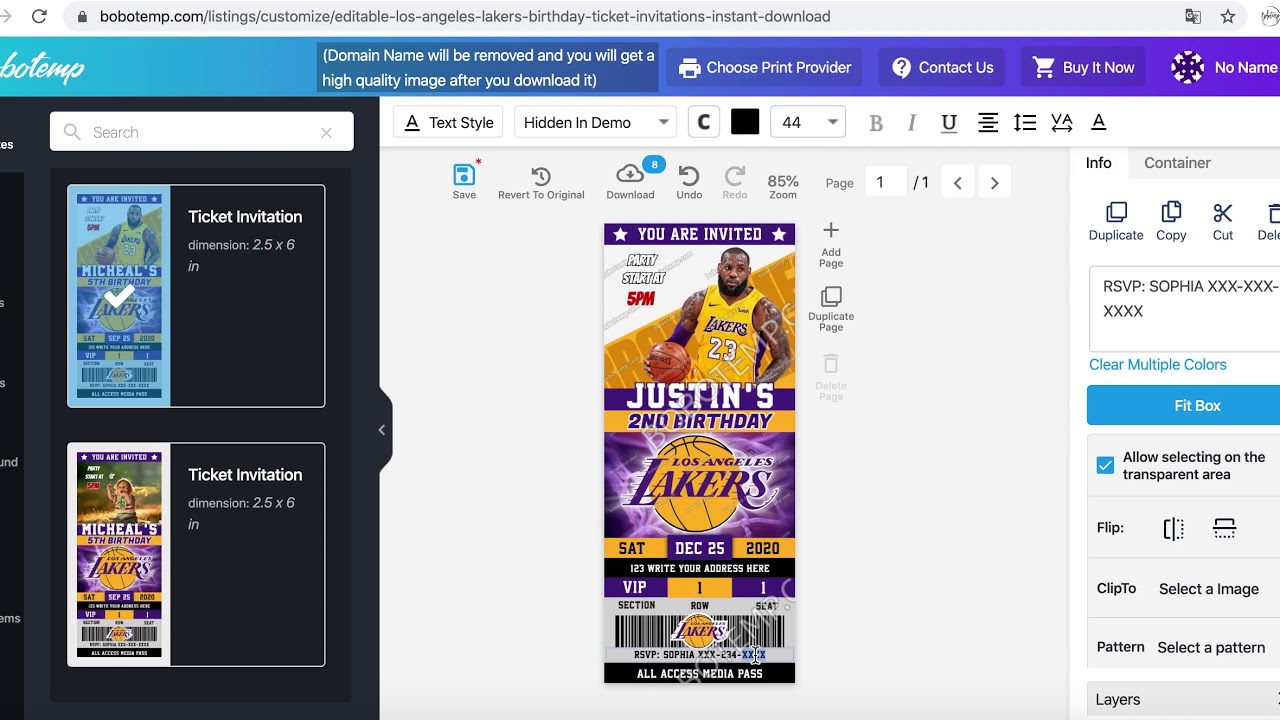Click Clear Multiple Colors link
Screen dimensions: 1280x720
coord(1157,365)
